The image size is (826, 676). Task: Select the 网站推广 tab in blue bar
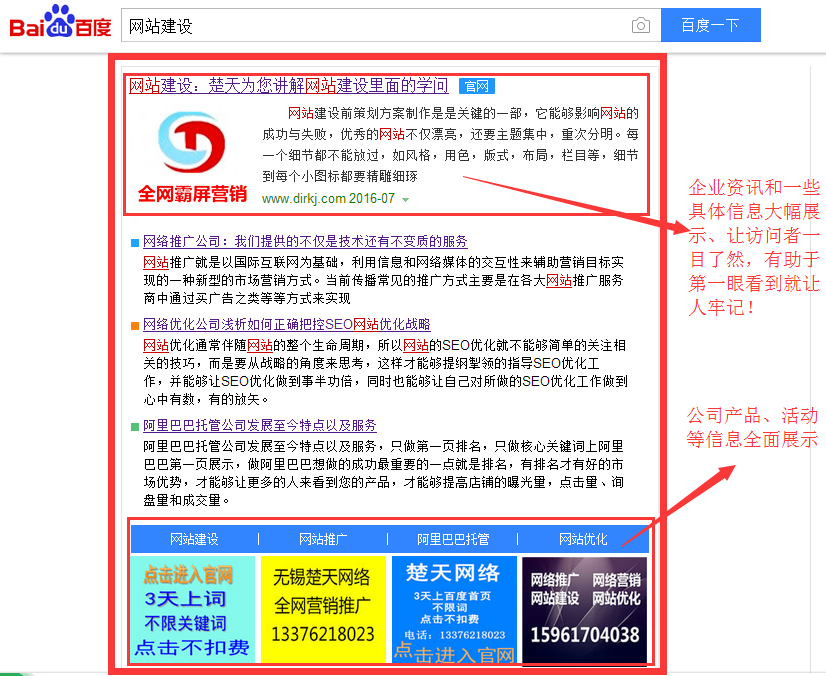pos(323,539)
